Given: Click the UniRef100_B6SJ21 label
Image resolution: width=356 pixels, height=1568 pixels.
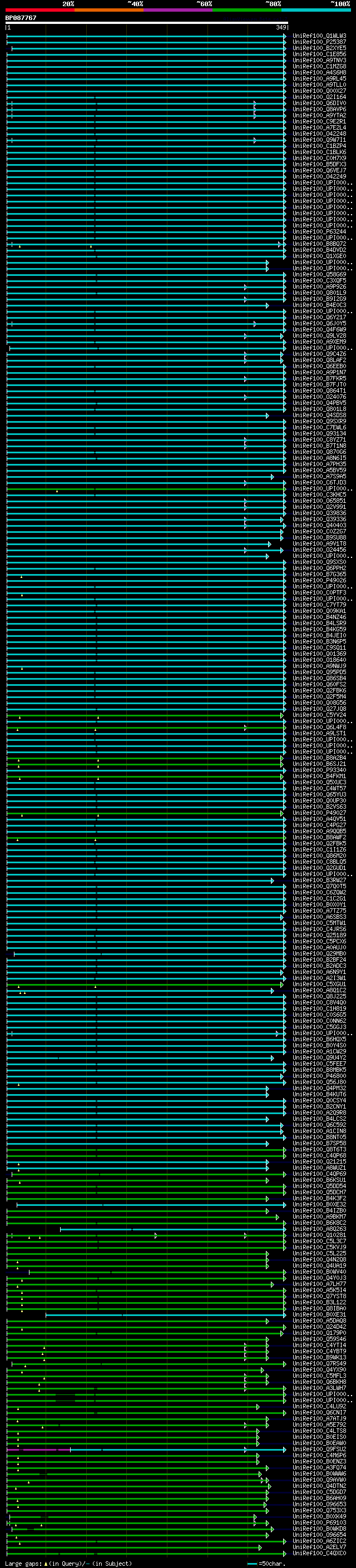Looking at the screenshot, I should 319,764.
